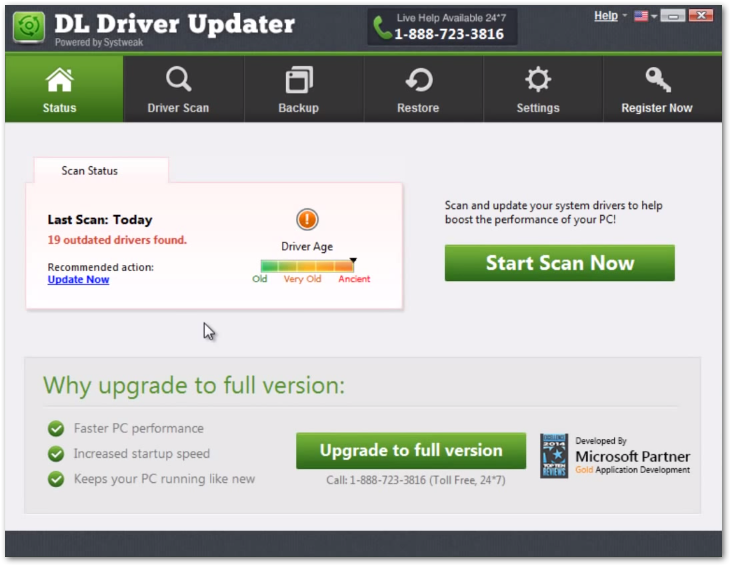Minimize the DL Driver Updater window
The width and height of the screenshot is (731, 566).
click(x=673, y=16)
